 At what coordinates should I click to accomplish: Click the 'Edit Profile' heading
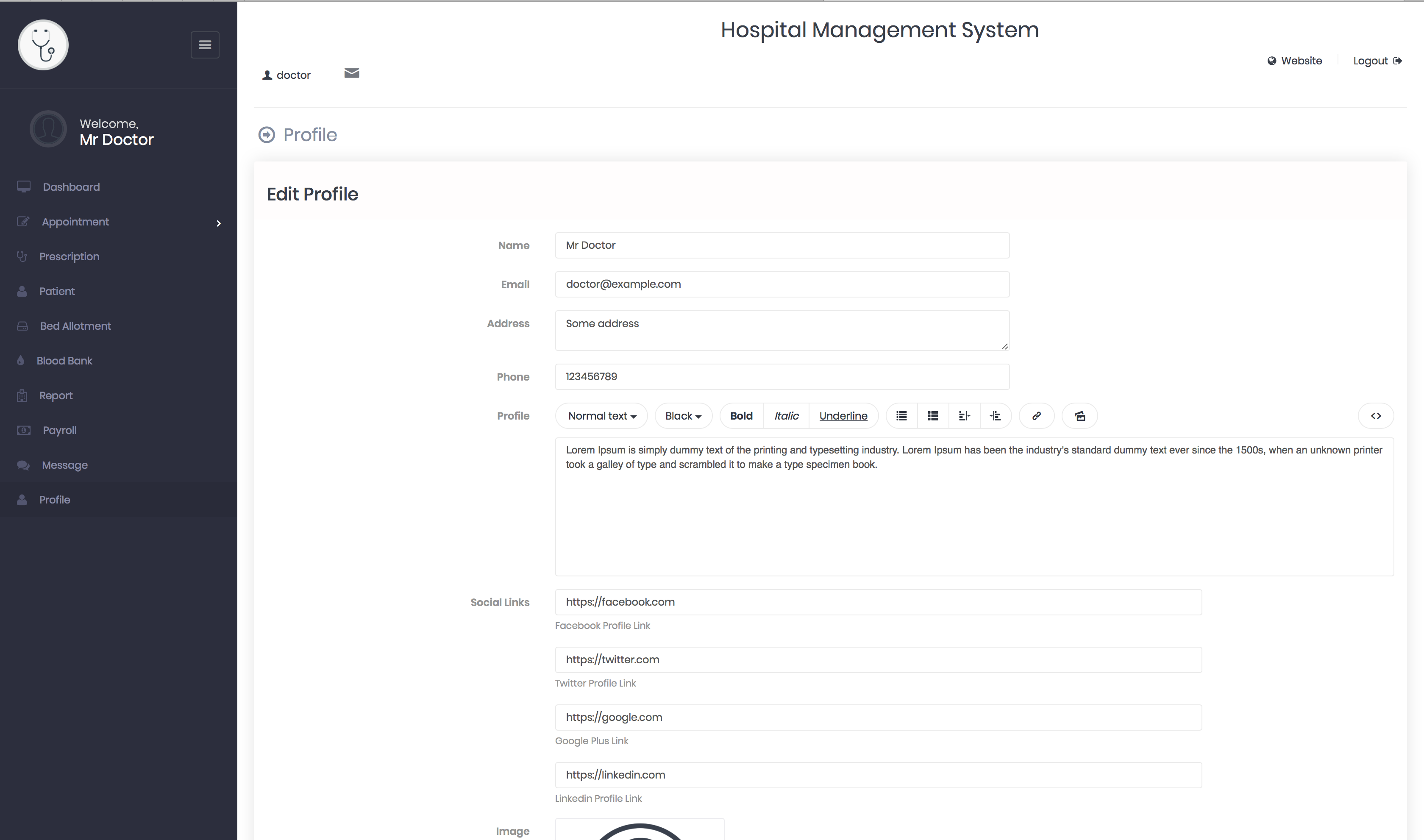tap(312, 194)
